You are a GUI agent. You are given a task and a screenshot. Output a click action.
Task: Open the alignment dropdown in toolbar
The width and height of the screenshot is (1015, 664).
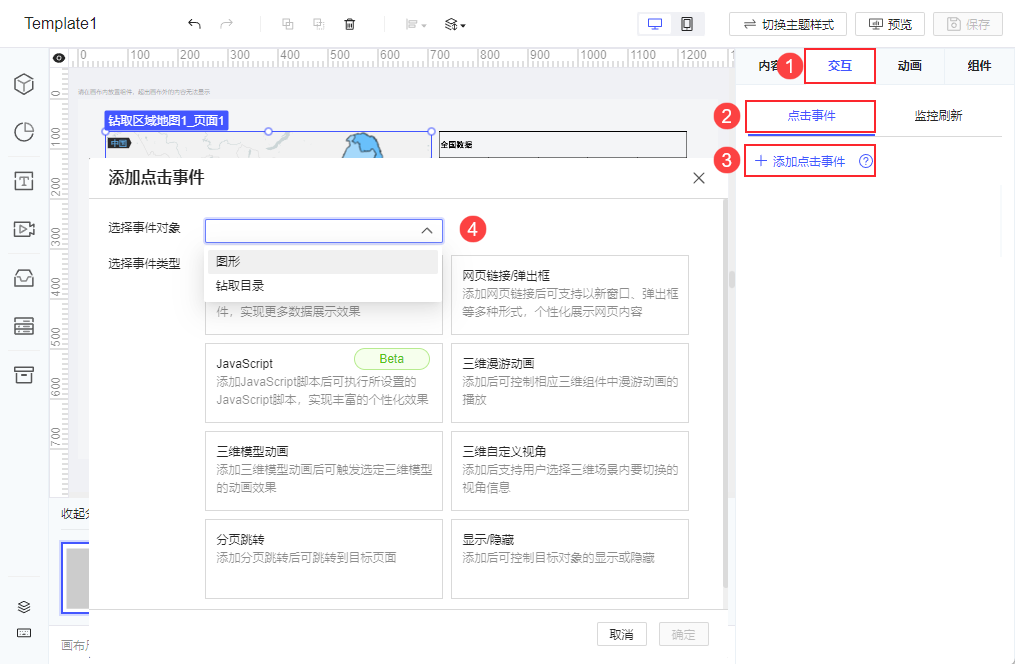click(416, 25)
